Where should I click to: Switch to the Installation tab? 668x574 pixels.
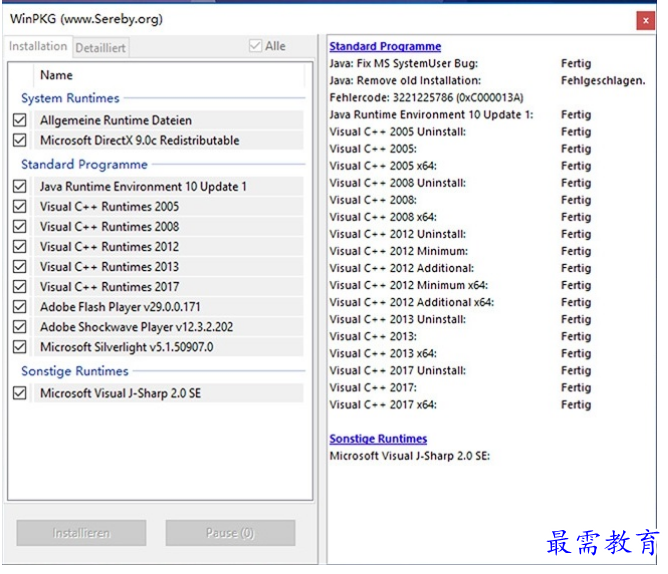click(38, 46)
